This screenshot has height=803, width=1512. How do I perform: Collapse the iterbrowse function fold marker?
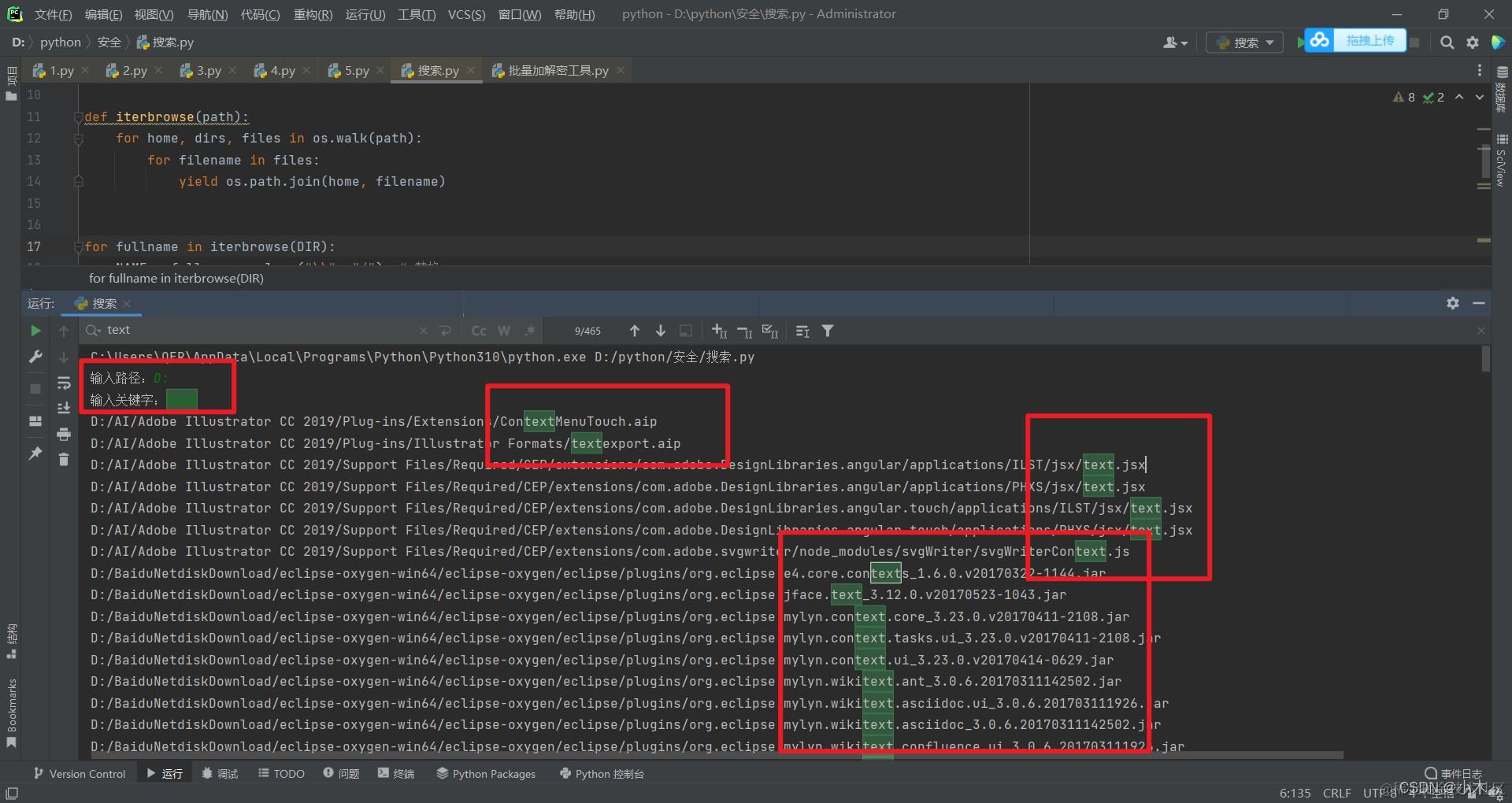point(78,117)
